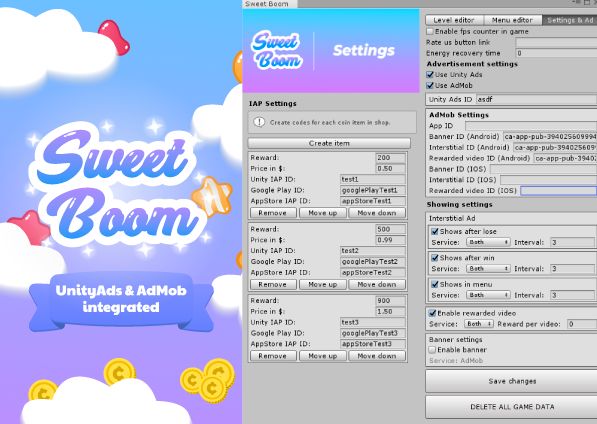Click DELETE ALL GAME DATA button

click(511, 407)
